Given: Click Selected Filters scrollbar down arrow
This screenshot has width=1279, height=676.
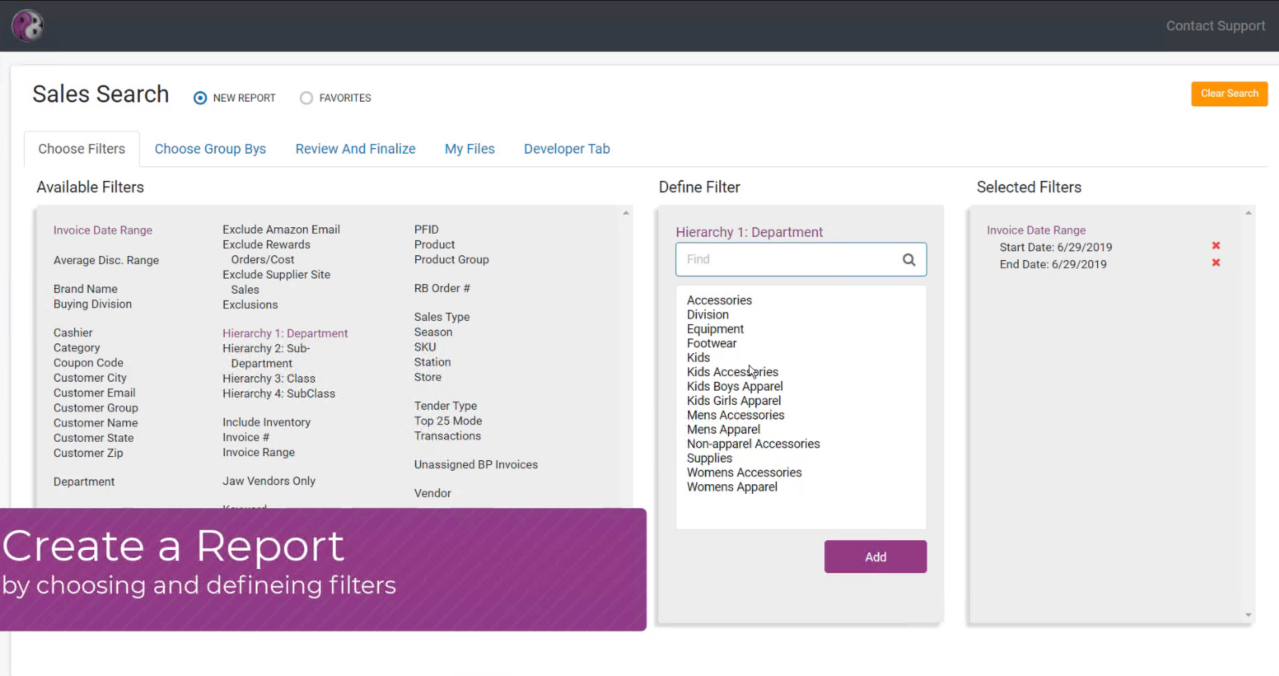Looking at the screenshot, I should [1248, 615].
